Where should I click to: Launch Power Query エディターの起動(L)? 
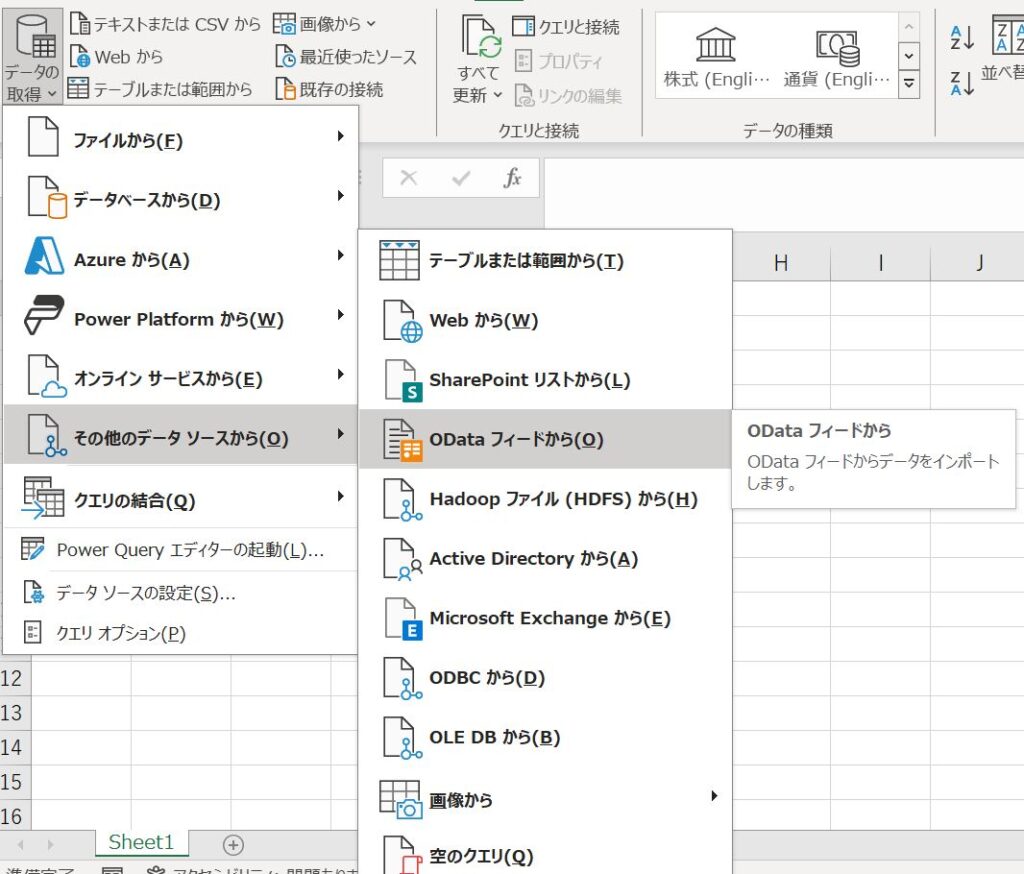pos(181,549)
